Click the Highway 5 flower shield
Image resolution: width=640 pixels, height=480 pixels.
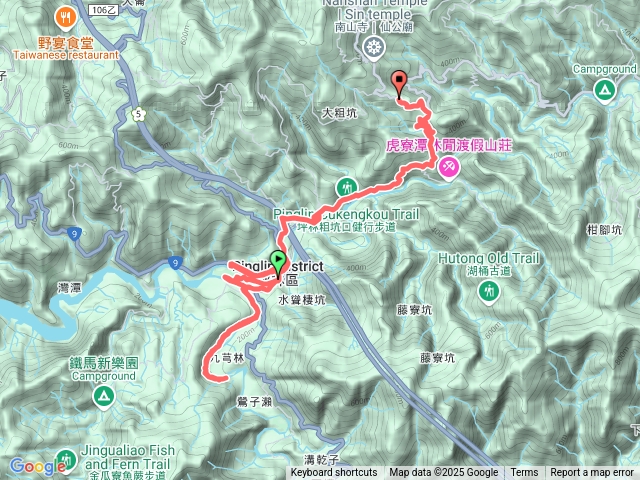pyautogui.click(x=139, y=114)
